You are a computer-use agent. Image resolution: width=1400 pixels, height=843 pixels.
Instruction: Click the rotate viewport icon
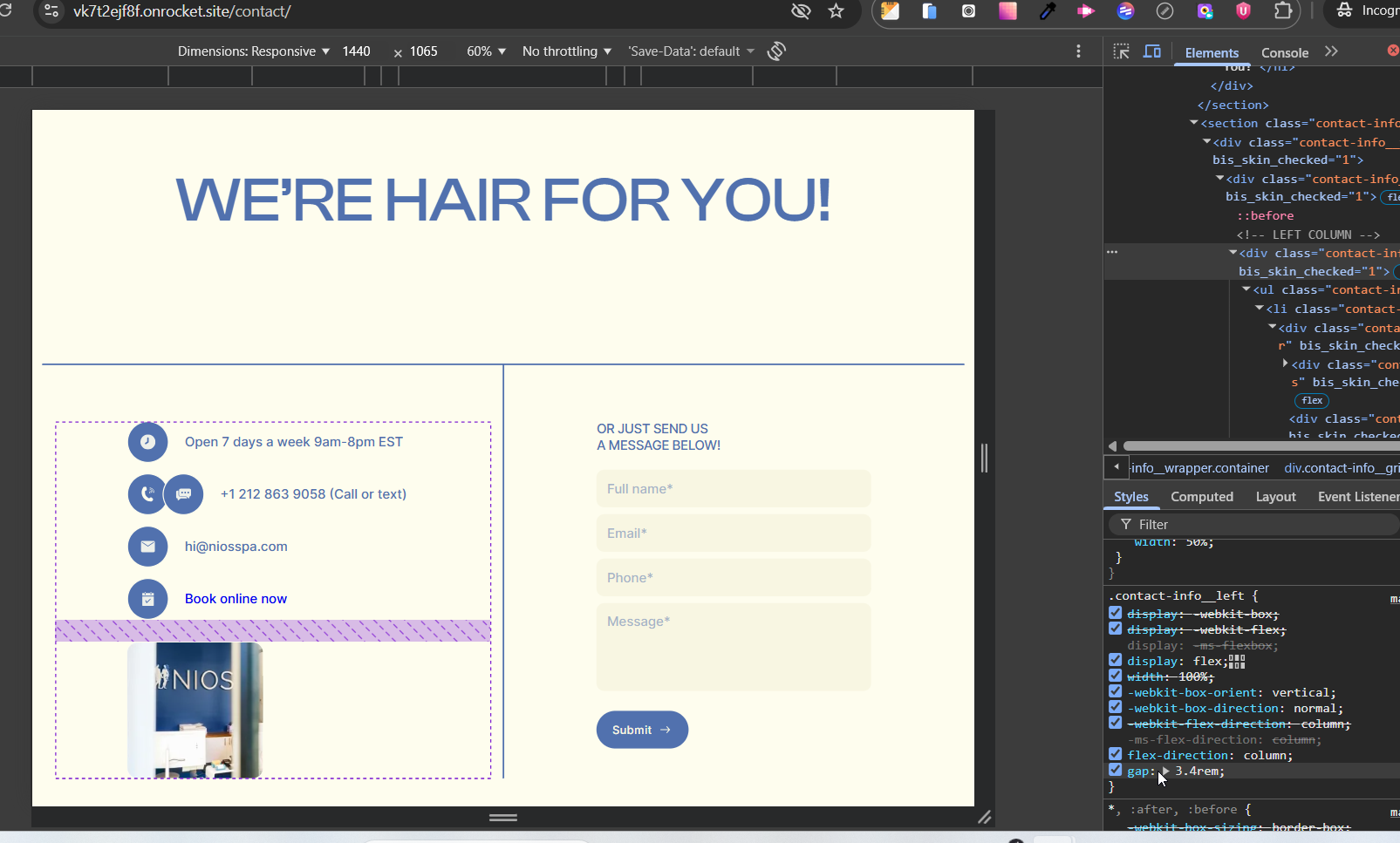(776, 51)
